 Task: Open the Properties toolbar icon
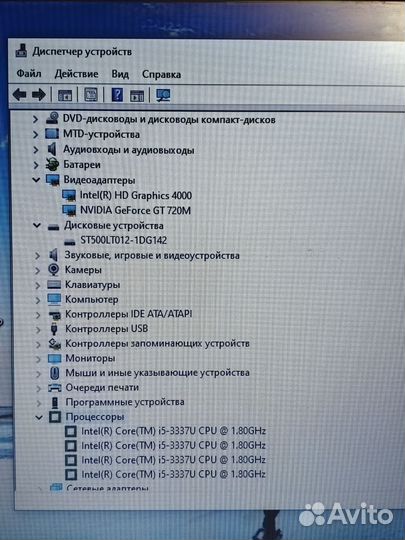[91, 95]
